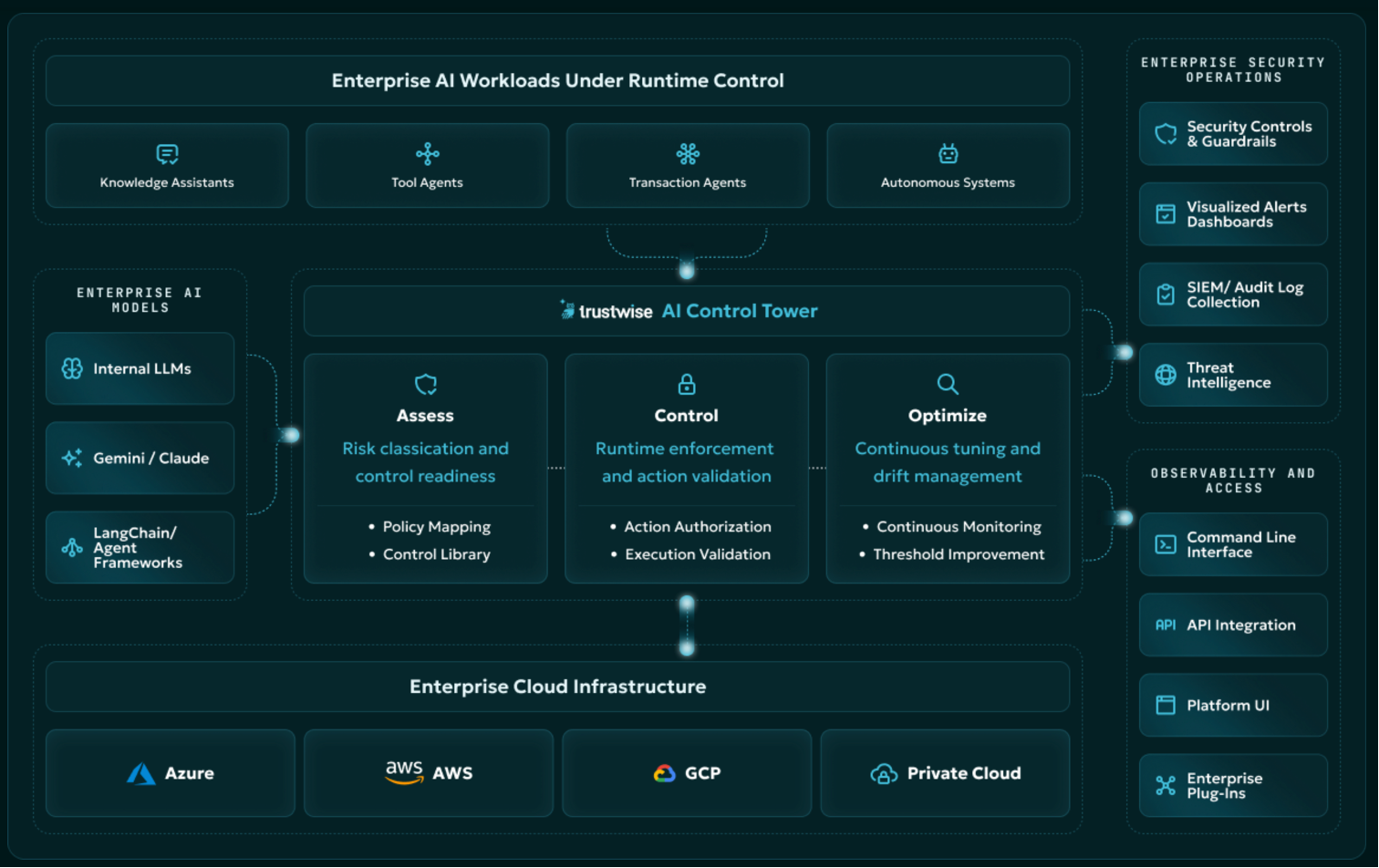Open the API Integration card
The width and height of the screenshot is (1379, 868).
click(1233, 625)
